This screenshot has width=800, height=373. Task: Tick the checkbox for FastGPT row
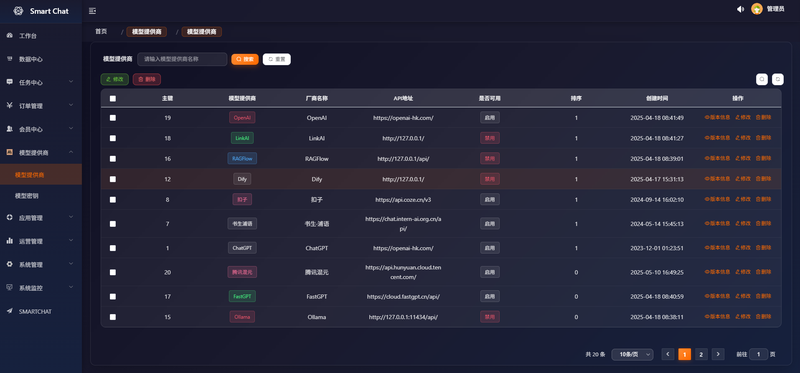tap(113, 296)
